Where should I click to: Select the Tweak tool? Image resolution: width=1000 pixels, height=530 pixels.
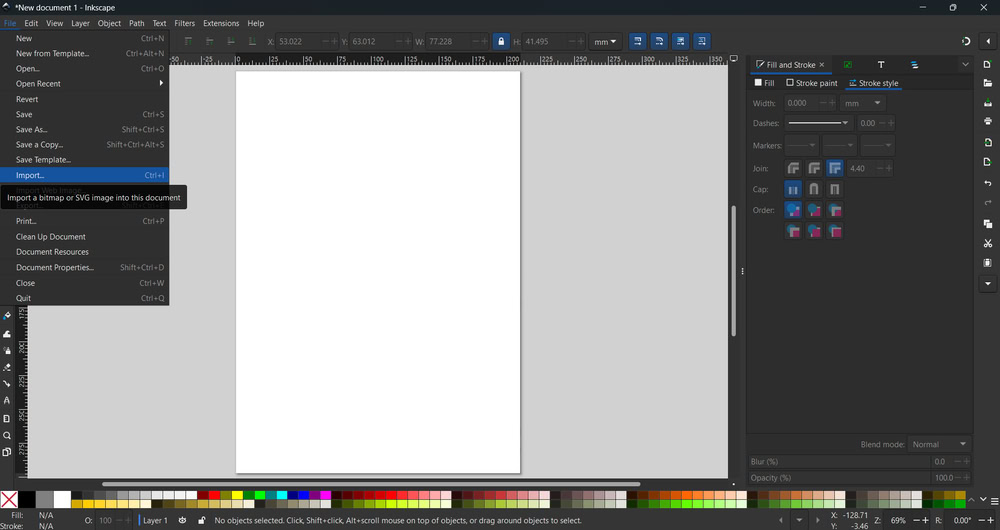[7, 334]
